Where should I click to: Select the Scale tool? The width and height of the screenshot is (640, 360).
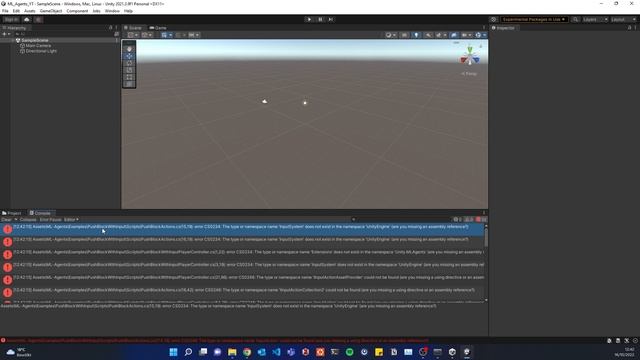(129, 70)
